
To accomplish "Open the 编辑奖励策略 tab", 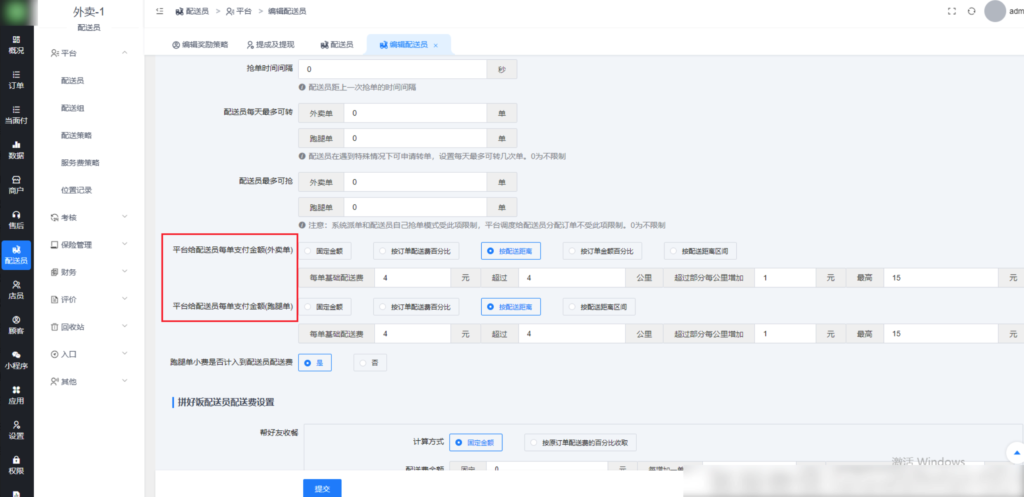I will pyautogui.click(x=200, y=45).
